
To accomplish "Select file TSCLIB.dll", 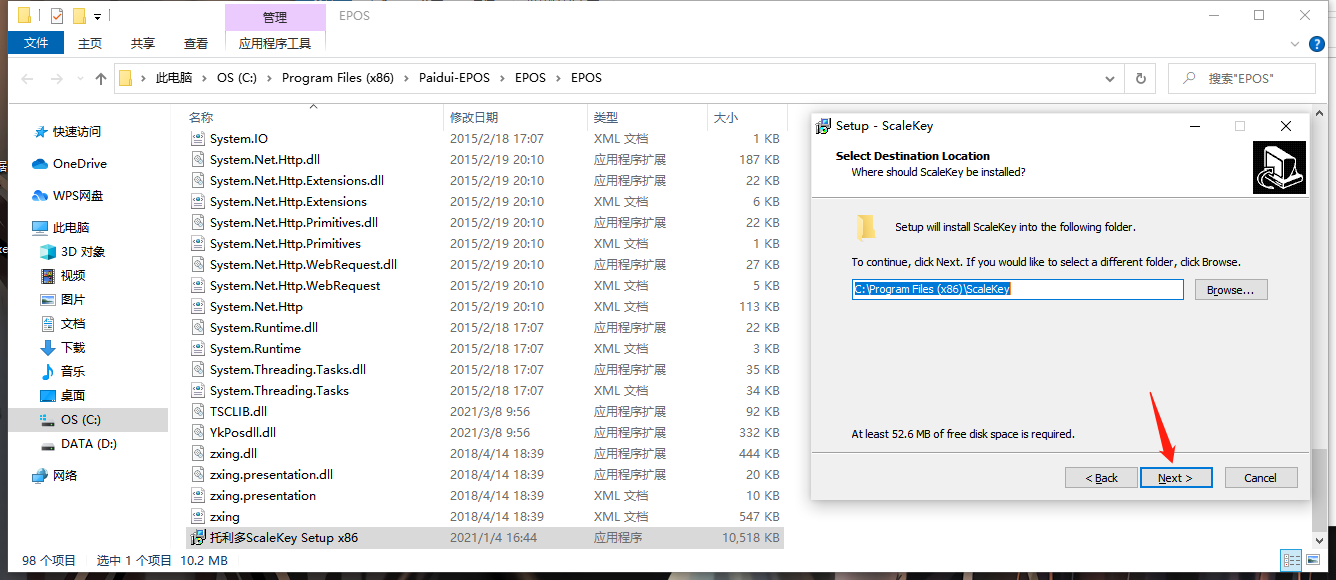I will tap(238, 412).
